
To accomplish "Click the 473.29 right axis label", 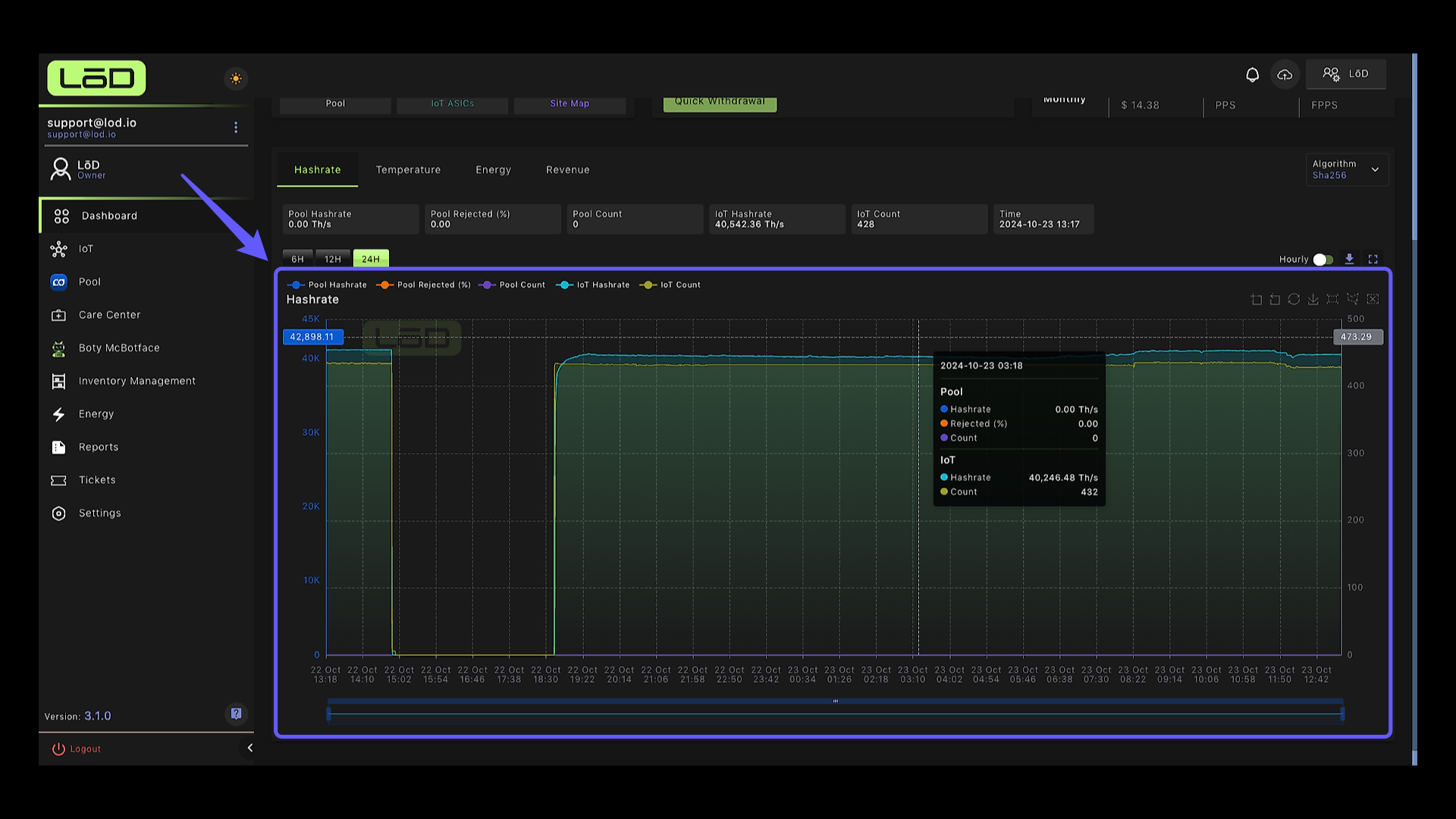I will 1357,337.
